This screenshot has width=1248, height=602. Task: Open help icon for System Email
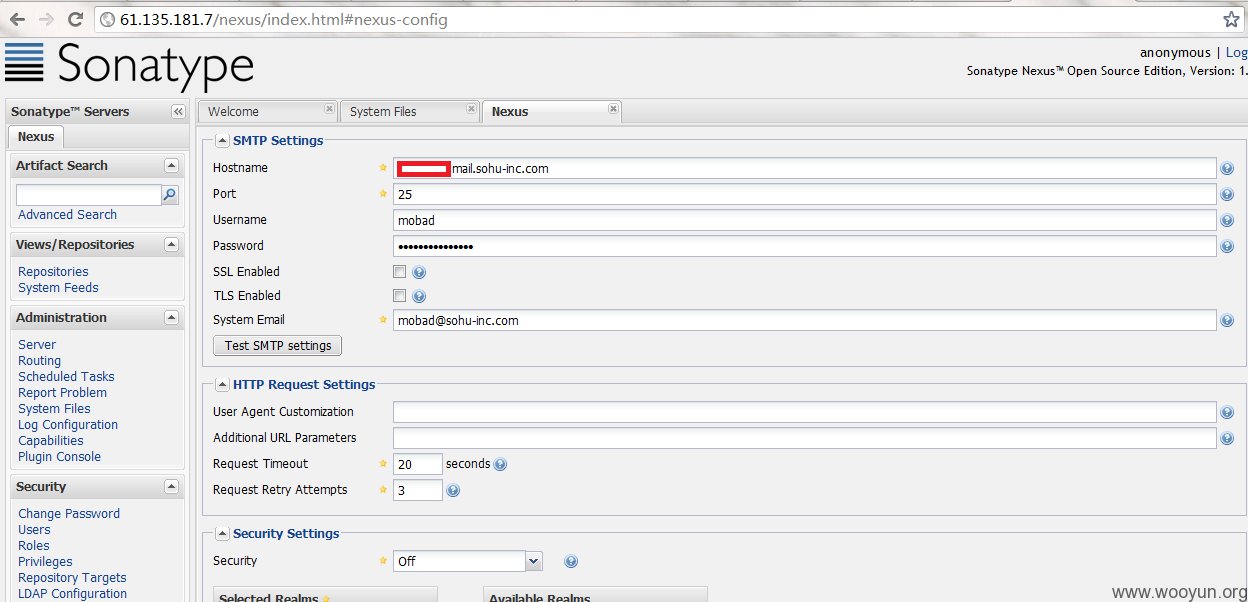[x=1227, y=321]
